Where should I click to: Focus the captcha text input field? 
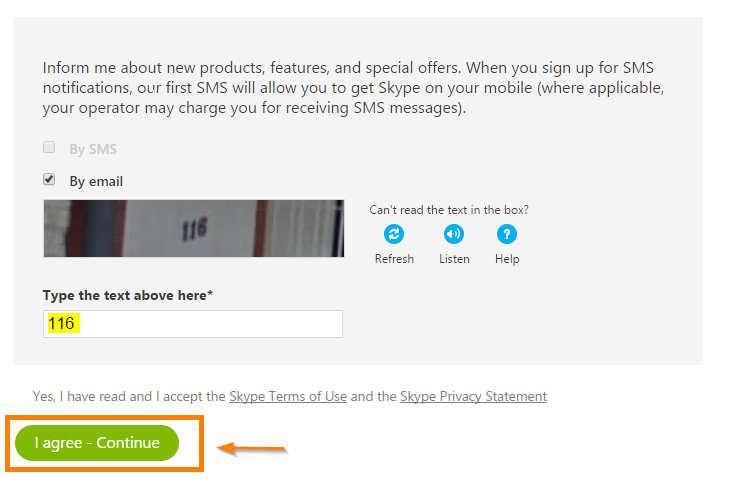[x=193, y=324]
